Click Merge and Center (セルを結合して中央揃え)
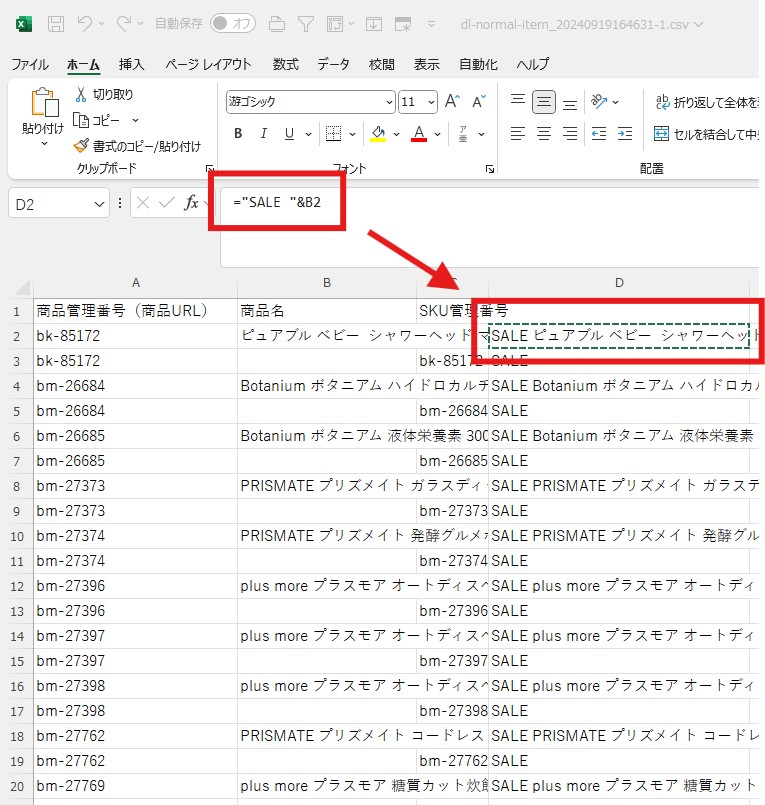765x805 pixels. point(707,134)
